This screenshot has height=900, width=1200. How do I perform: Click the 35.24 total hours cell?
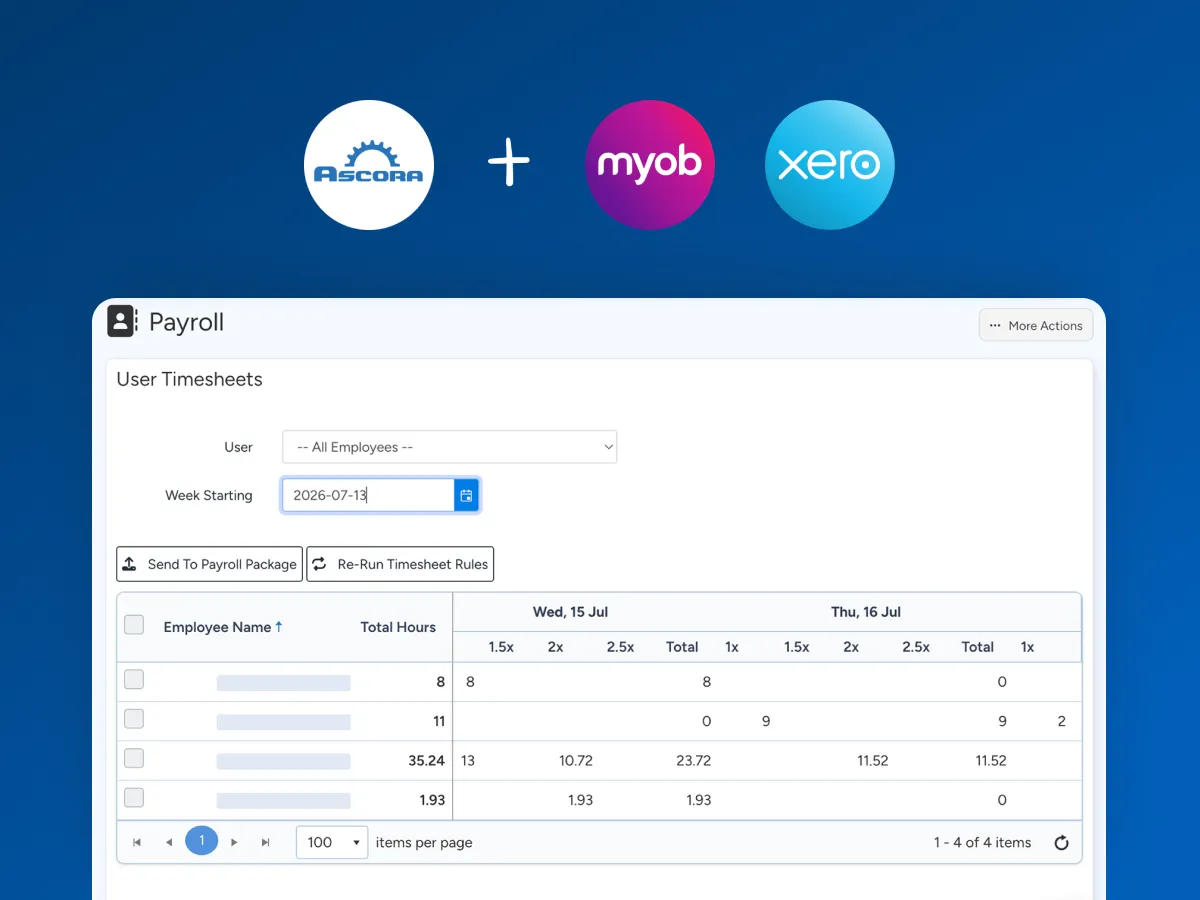[x=426, y=761]
